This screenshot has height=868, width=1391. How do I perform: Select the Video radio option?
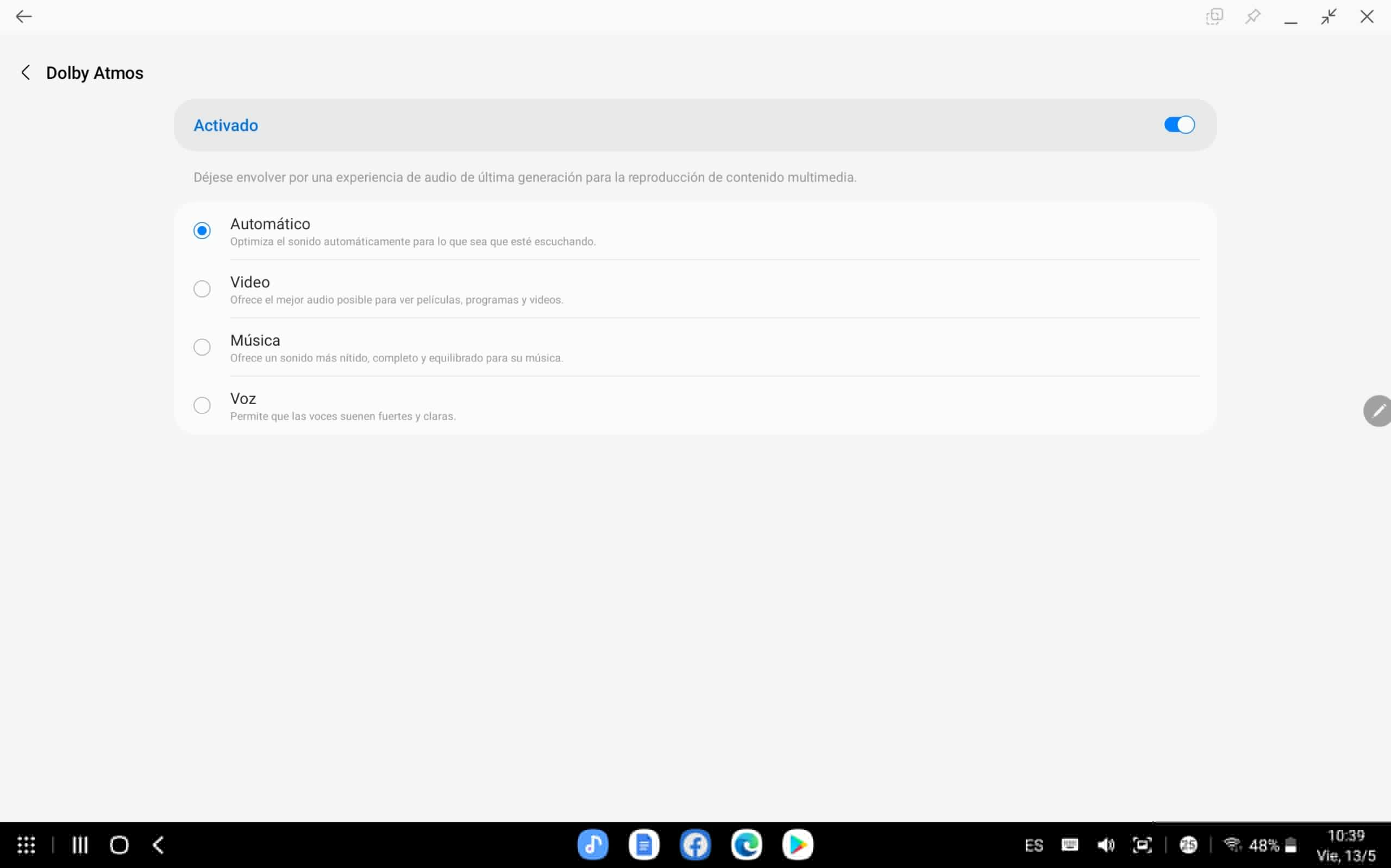coord(202,289)
